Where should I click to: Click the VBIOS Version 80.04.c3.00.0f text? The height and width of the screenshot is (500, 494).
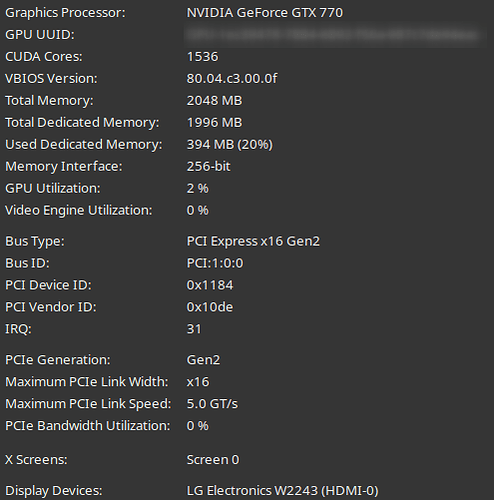tap(232, 79)
